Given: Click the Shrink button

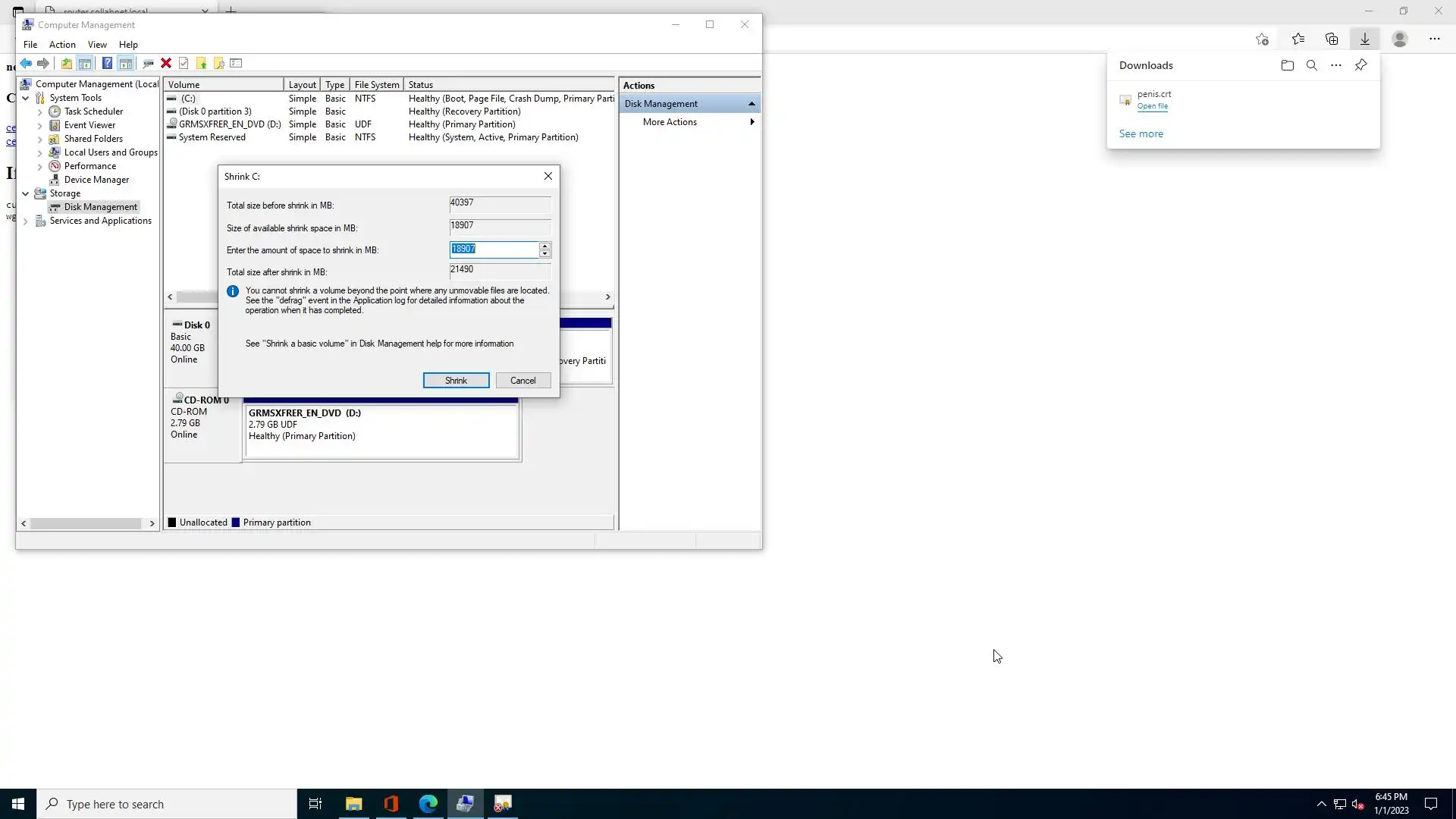Looking at the screenshot, I should pos(456,381).
